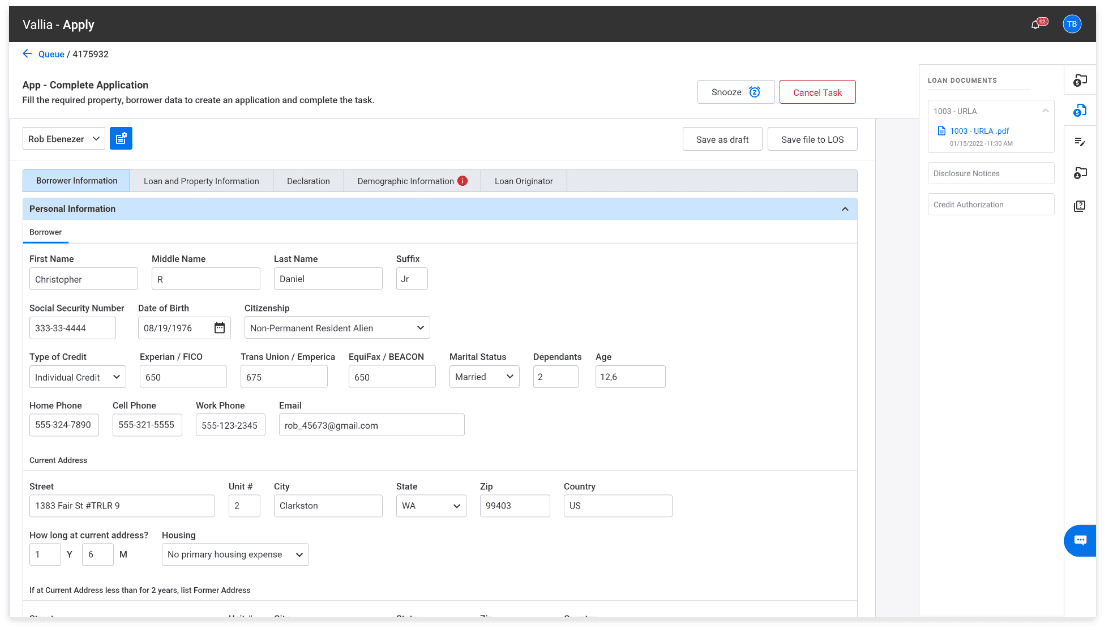The height and width of the screenshot is (629, 1105).
Task: Open the Loan and Property Information tab
Action: pos(201,181)
